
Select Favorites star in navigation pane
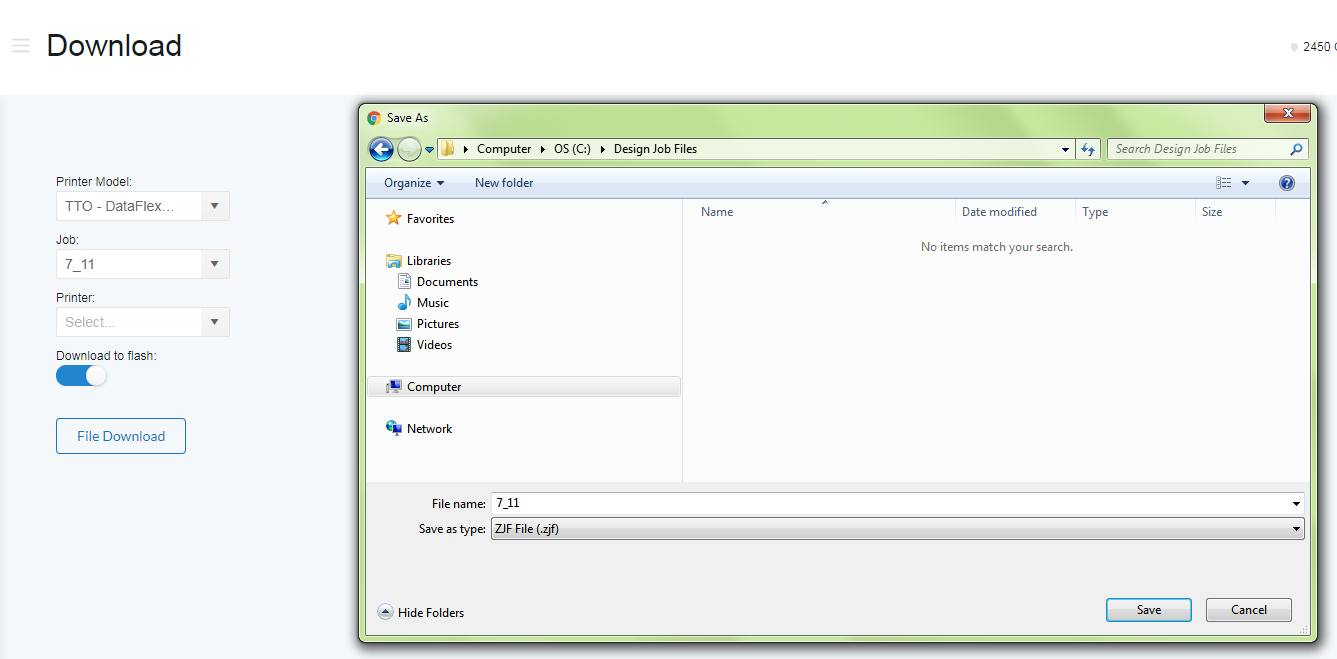pyautogui.click(x=394, y=218)
